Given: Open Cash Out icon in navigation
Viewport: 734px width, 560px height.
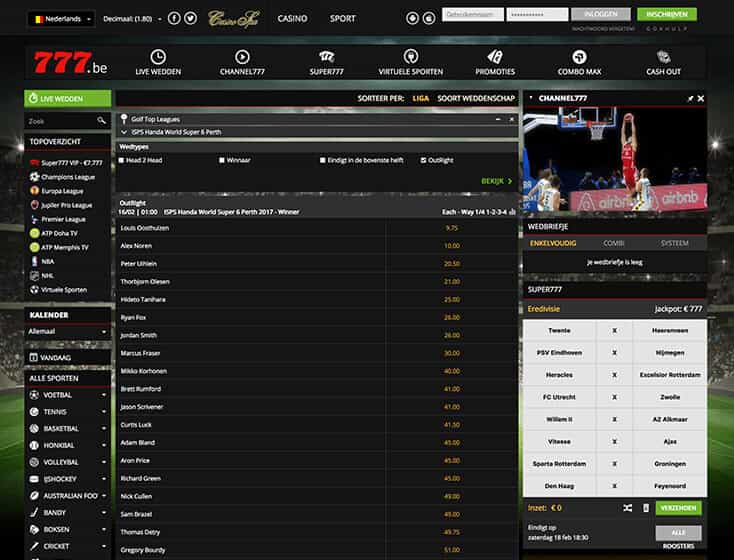Looking at the screenshot, I should click(x=663, y=57).
